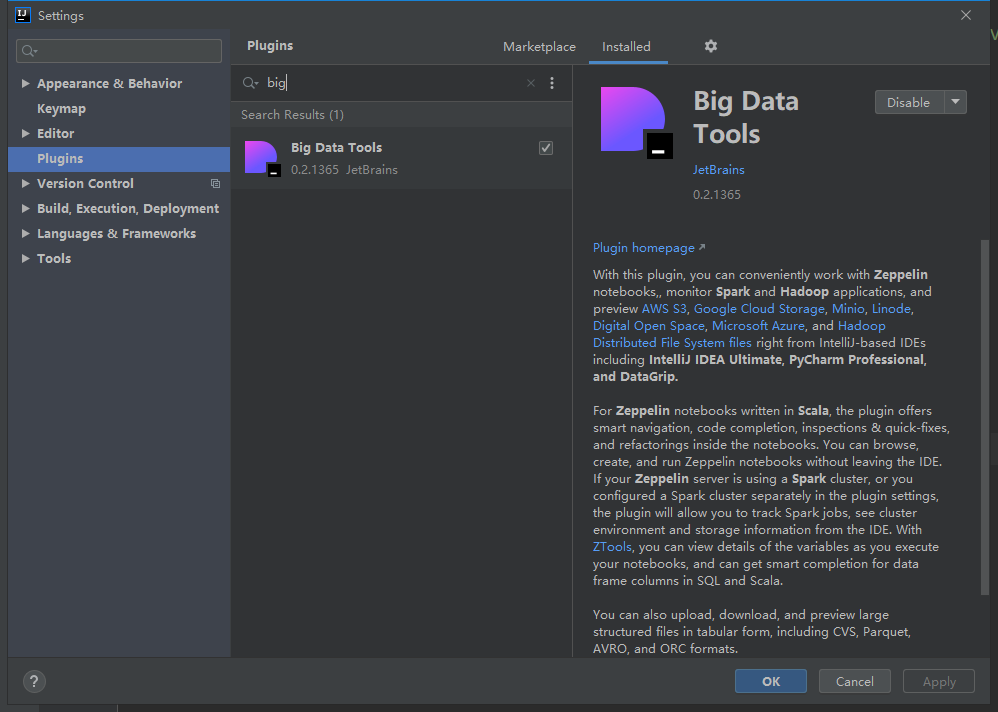Expand the Tools settings section

25,258
